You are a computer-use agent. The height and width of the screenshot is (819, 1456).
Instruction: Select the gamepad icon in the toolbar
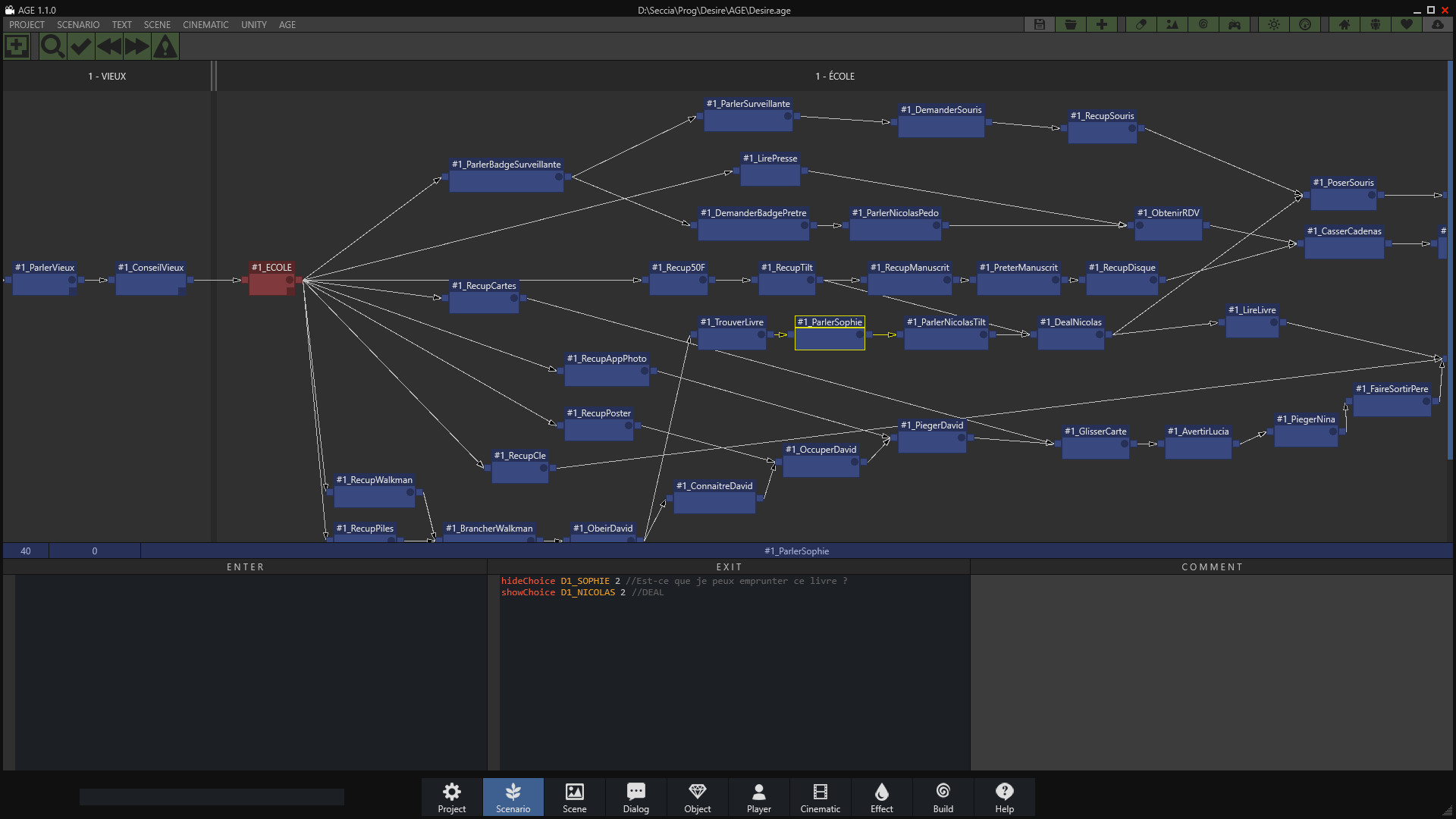(x=1235, y=24)
